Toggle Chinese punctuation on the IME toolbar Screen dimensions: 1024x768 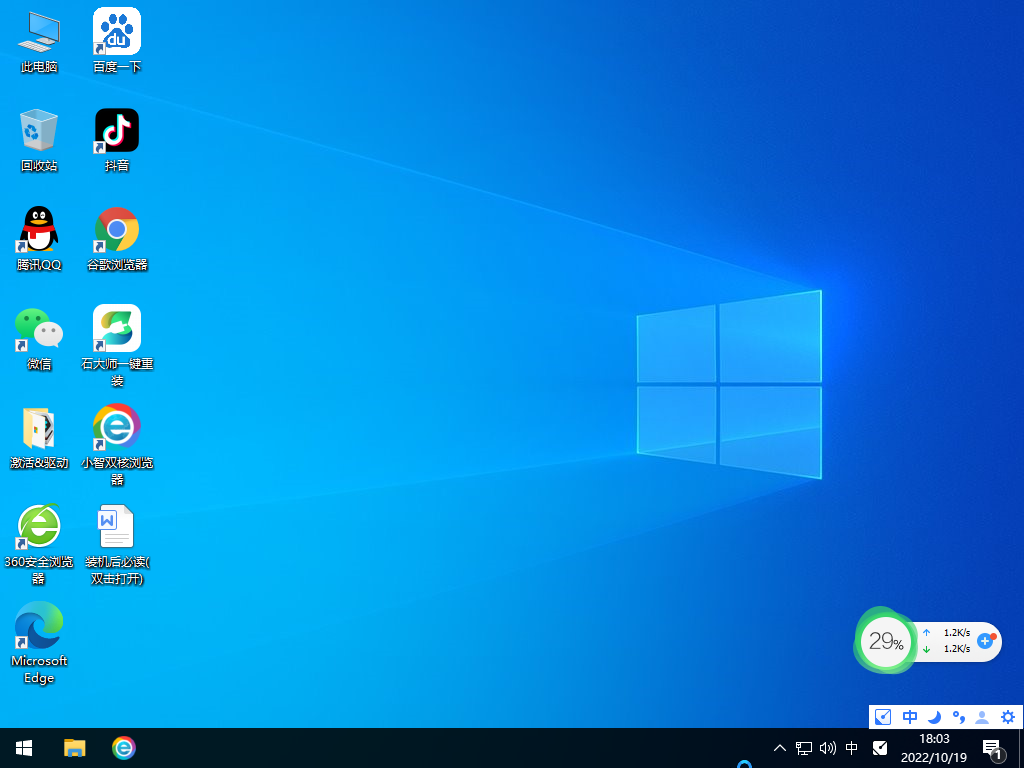point(958,717)
